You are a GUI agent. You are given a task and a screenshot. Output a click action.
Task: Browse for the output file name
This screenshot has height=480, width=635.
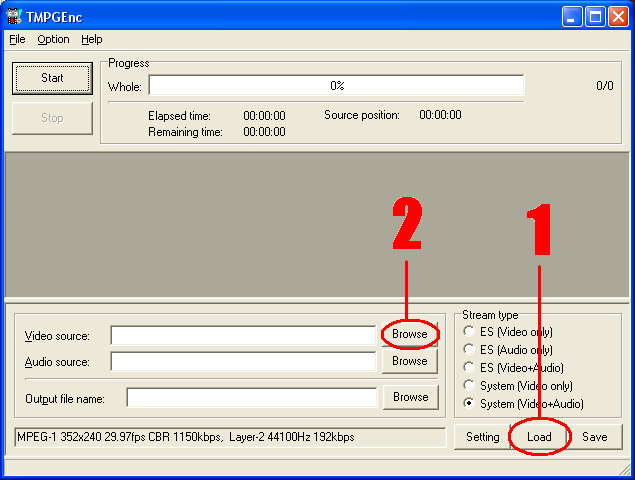[411, 397]
